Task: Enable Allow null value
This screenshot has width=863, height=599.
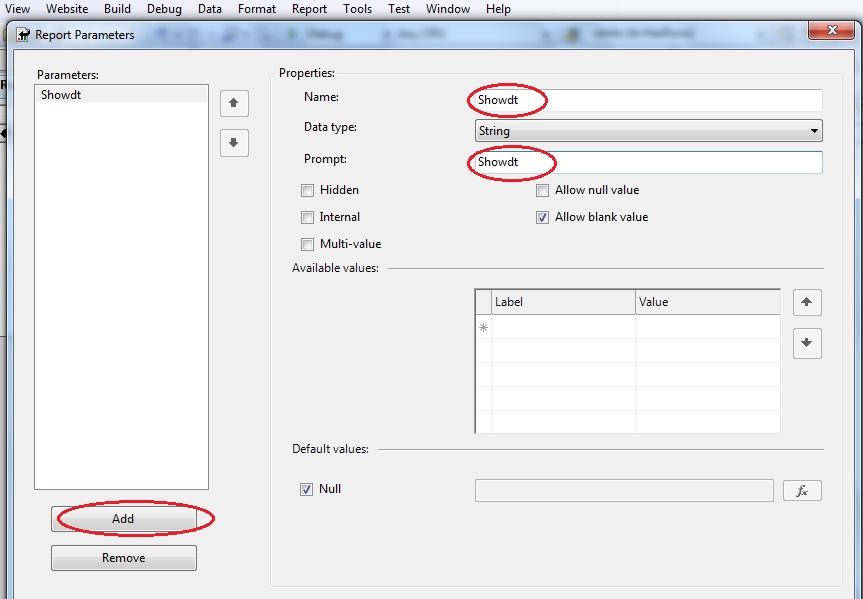Action: pyautogui.click(x=541, y=190)
